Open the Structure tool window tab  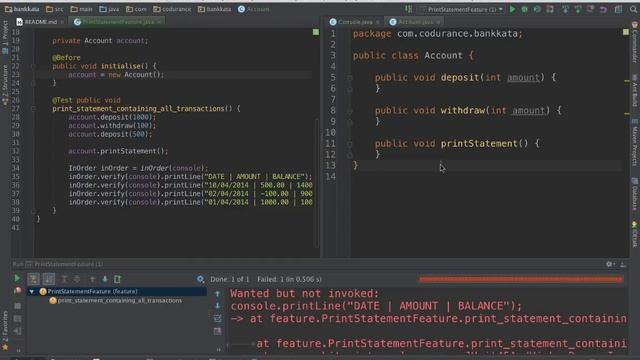click(5, 85)
